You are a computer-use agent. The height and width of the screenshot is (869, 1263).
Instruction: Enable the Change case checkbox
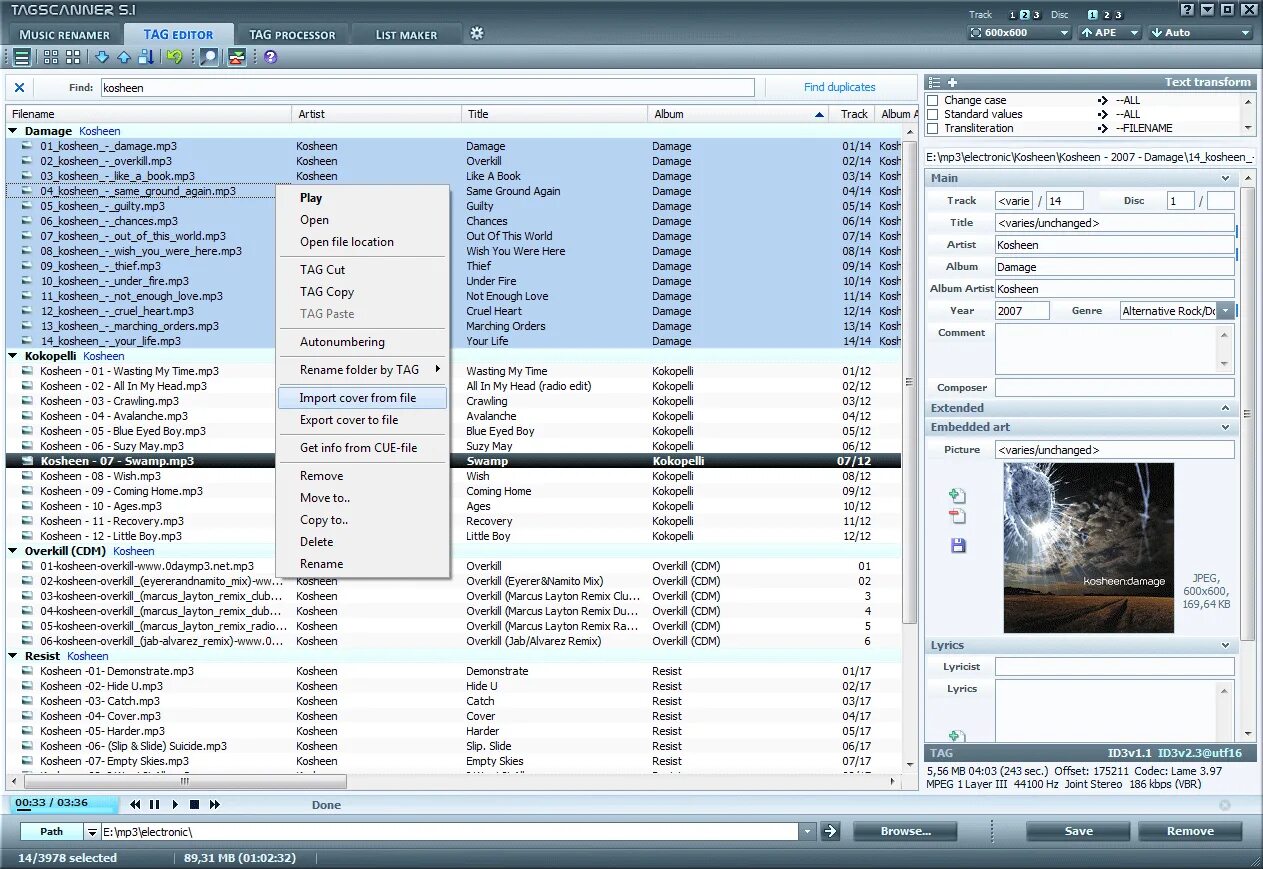coord(933,100)
